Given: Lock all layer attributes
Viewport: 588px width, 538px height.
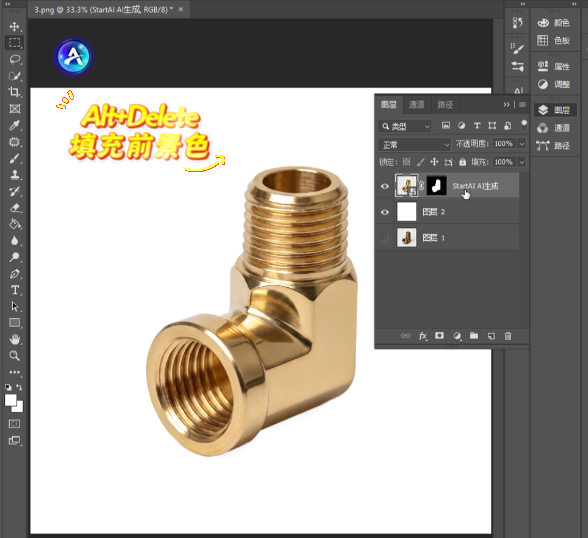Looking at the screenshot, I should pyautogui.click(x=463, y=162).
